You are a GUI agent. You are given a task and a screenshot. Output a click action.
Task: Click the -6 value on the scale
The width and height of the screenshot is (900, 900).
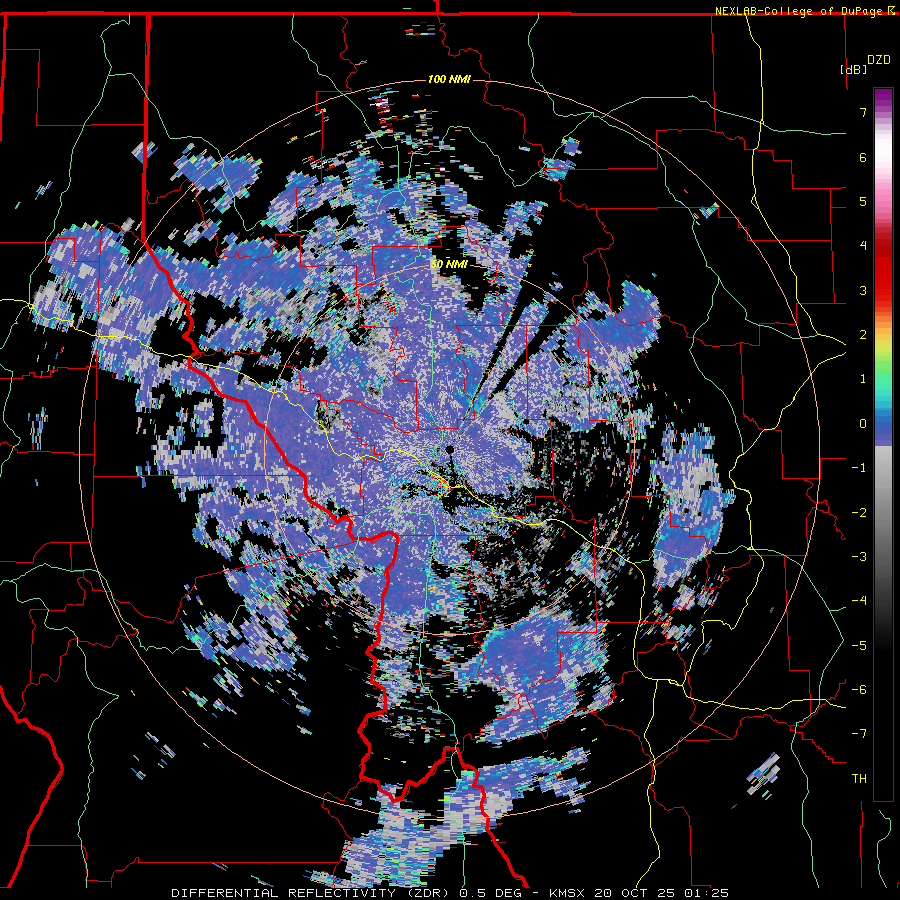(x=859, y=690)
